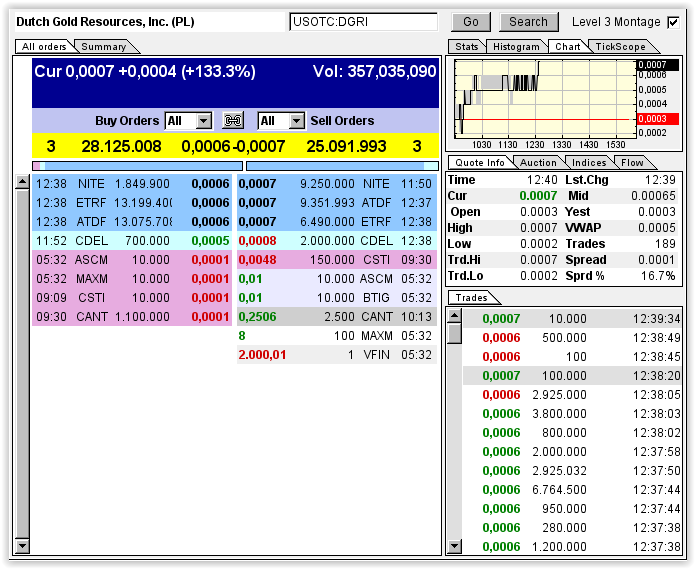Select NITE buy order 1.849.900
695x569 pixels.
(x=132, y=184)
